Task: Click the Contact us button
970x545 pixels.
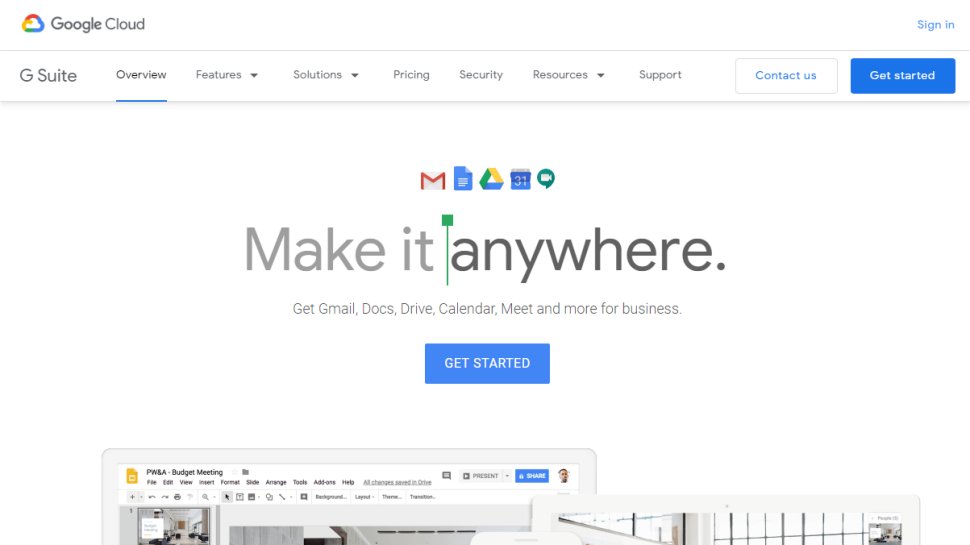Action: point(786,75)
